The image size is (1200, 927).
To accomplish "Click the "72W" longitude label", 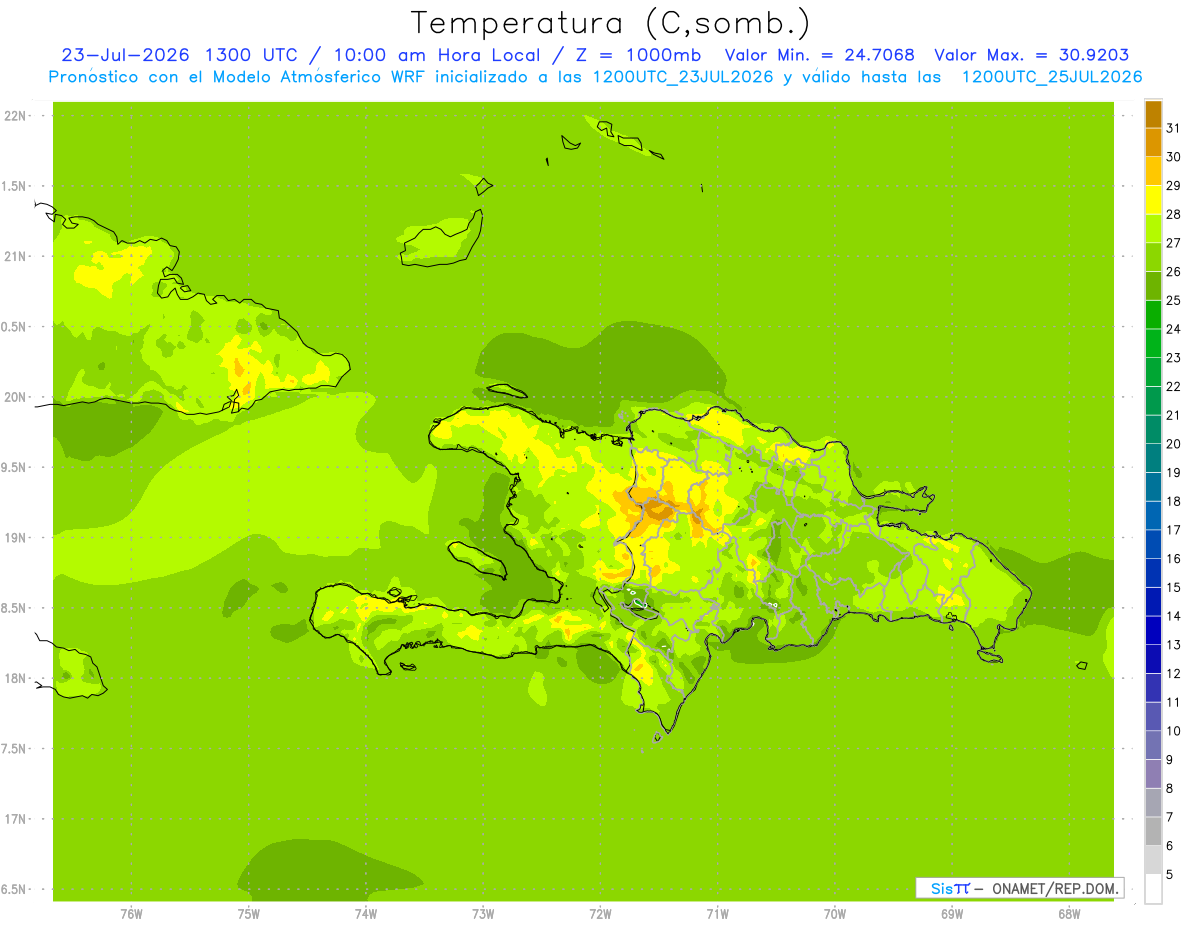I will coord(601,914).
